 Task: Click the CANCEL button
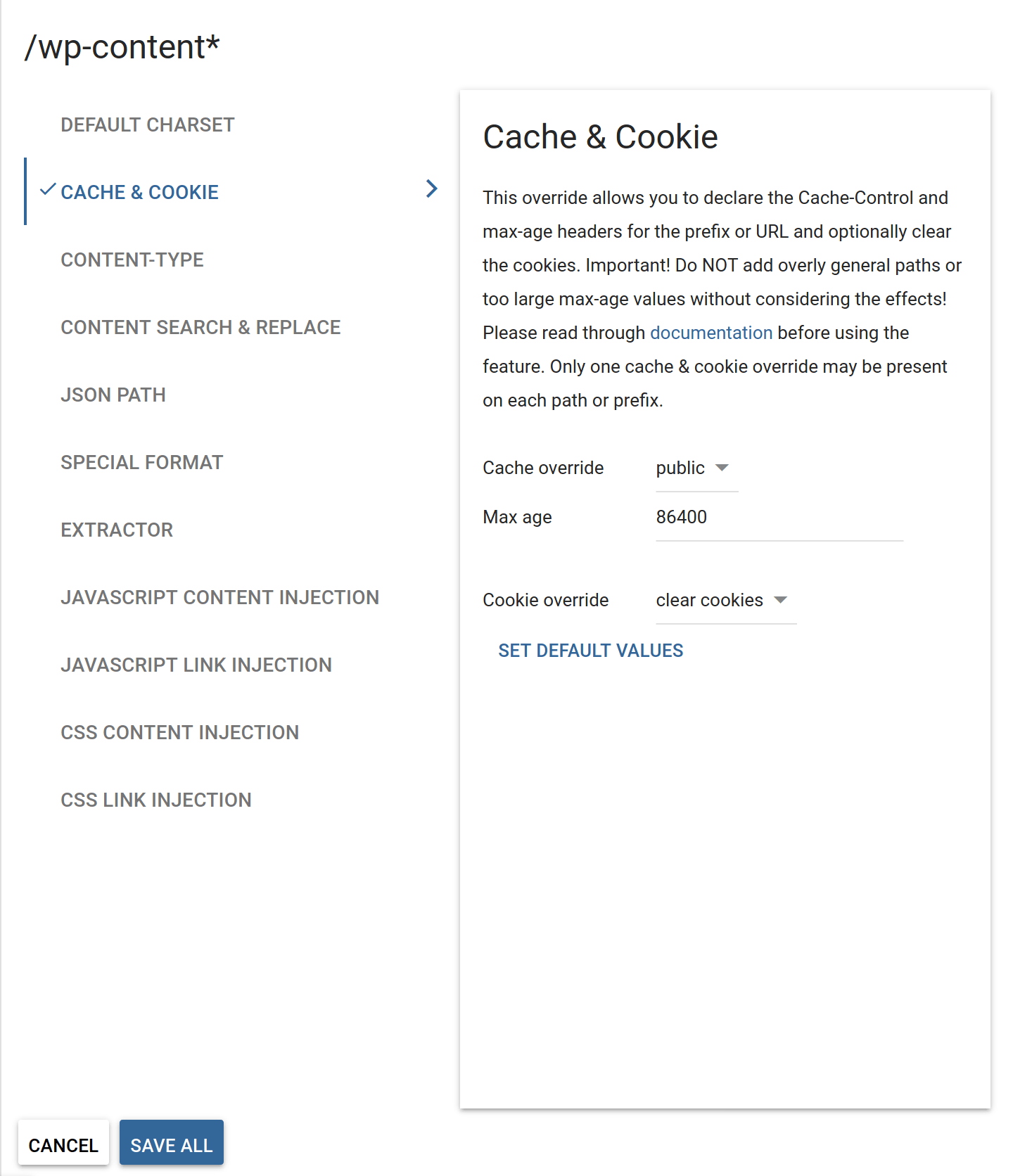pos(63,1143)
